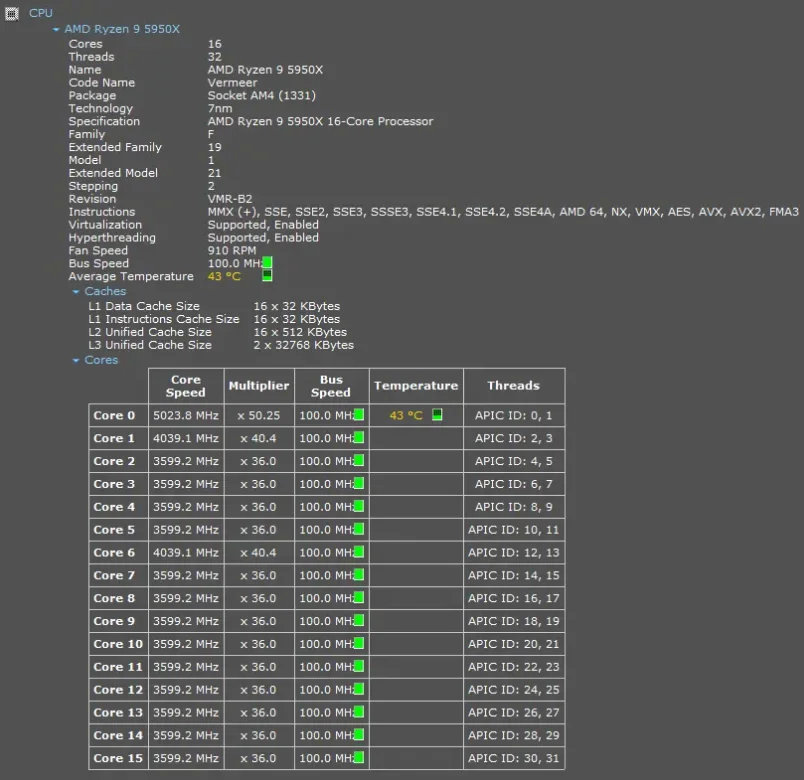Screen dimensions: 804x780
Task: Click Core 5 bus speed graph icon
Action: coord(359,529)
